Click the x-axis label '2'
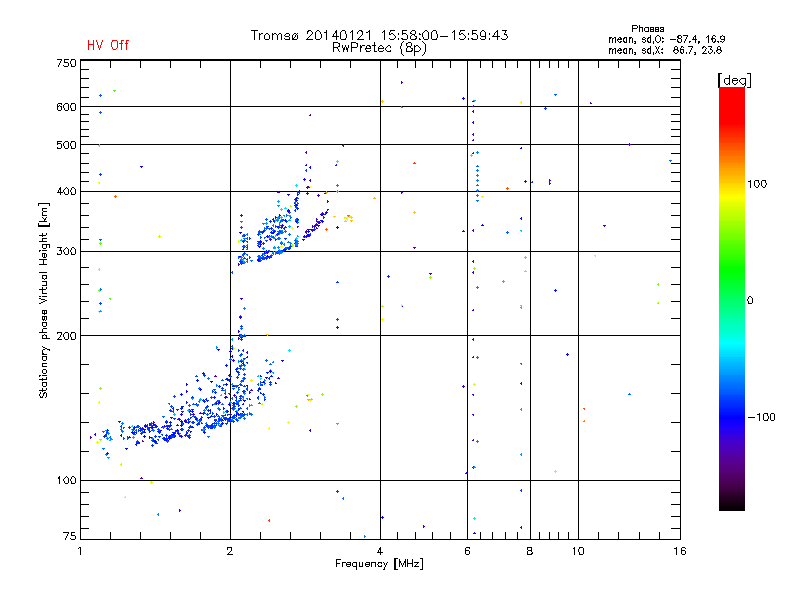The height and width of the screenshot is (600, 800). (230, 551)
